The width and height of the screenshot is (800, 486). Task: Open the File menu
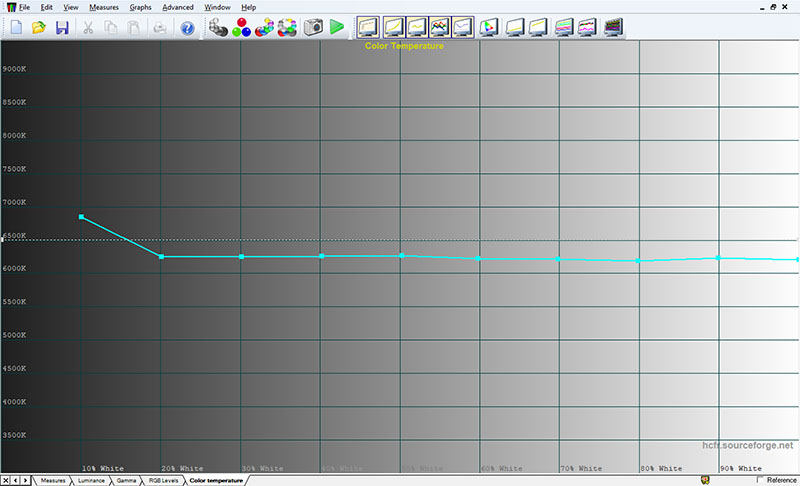[x=24, y=7]
